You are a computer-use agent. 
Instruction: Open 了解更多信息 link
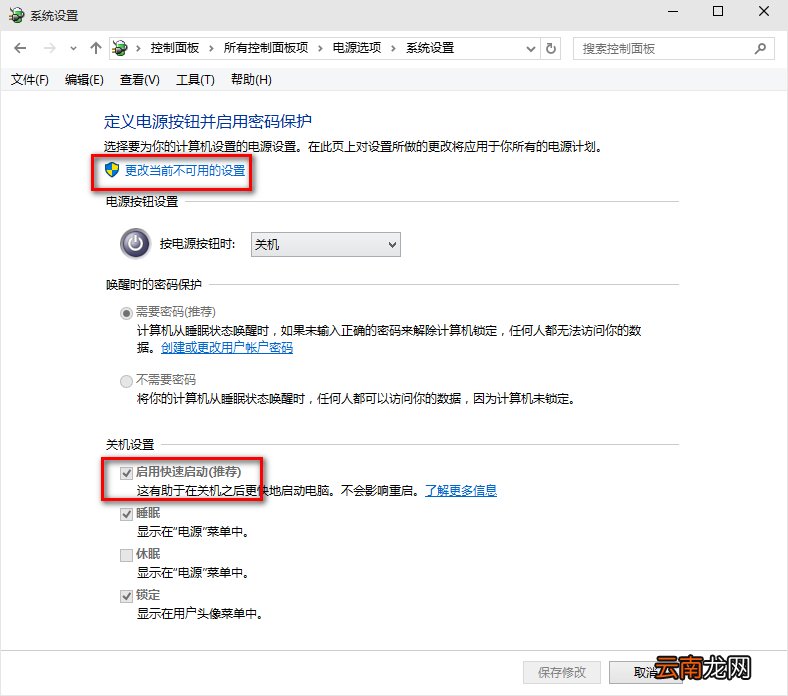click(461, 490)
